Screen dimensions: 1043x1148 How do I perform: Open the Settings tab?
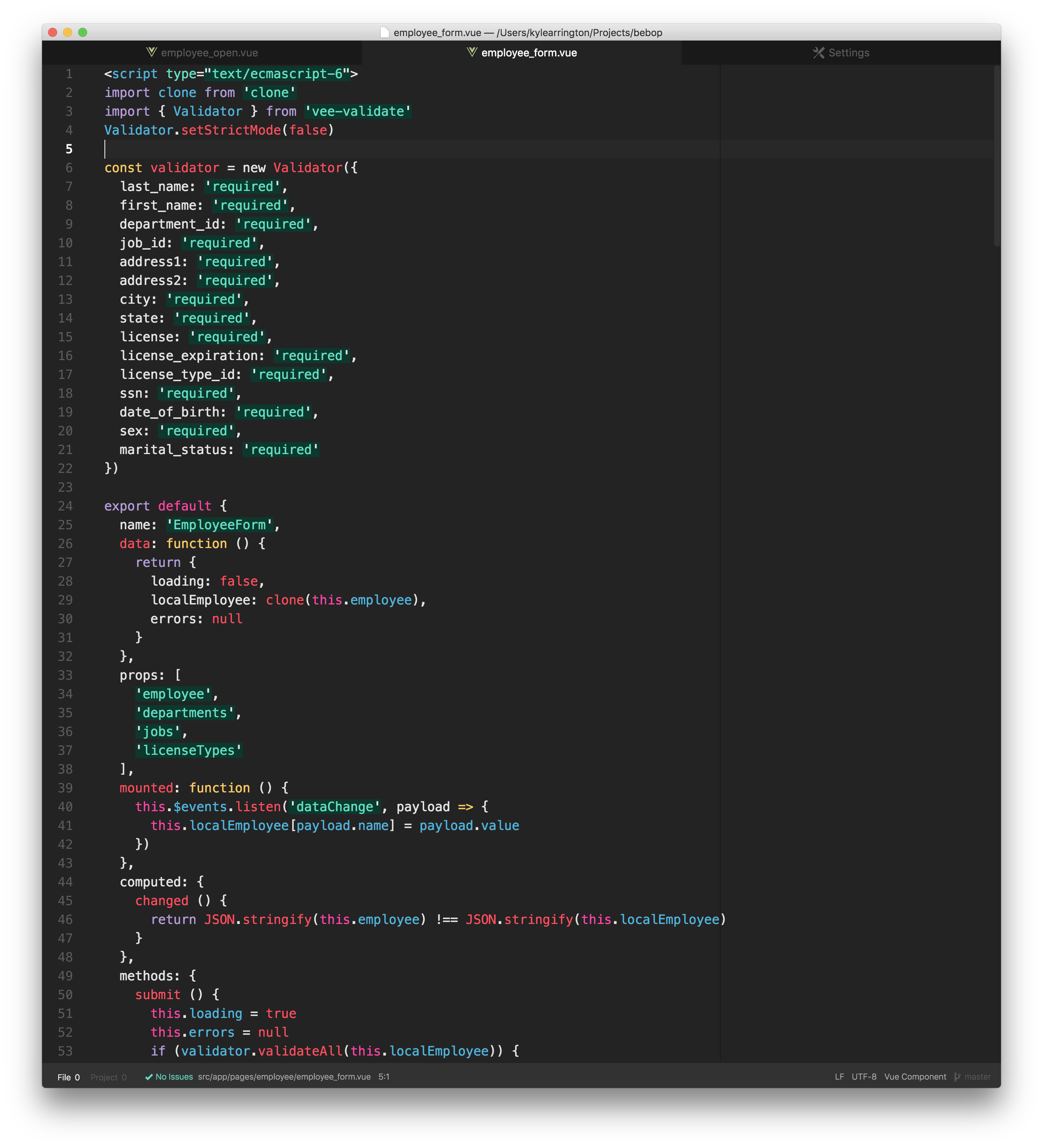click(x=848, y=53)
